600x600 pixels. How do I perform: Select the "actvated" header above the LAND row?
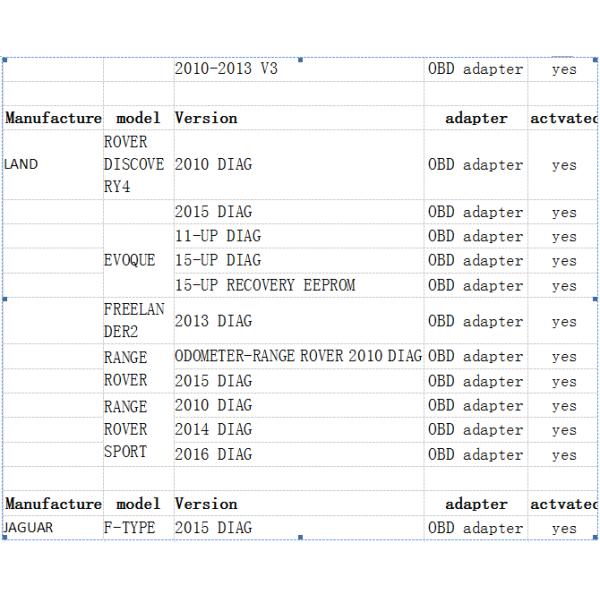point(563,118)
